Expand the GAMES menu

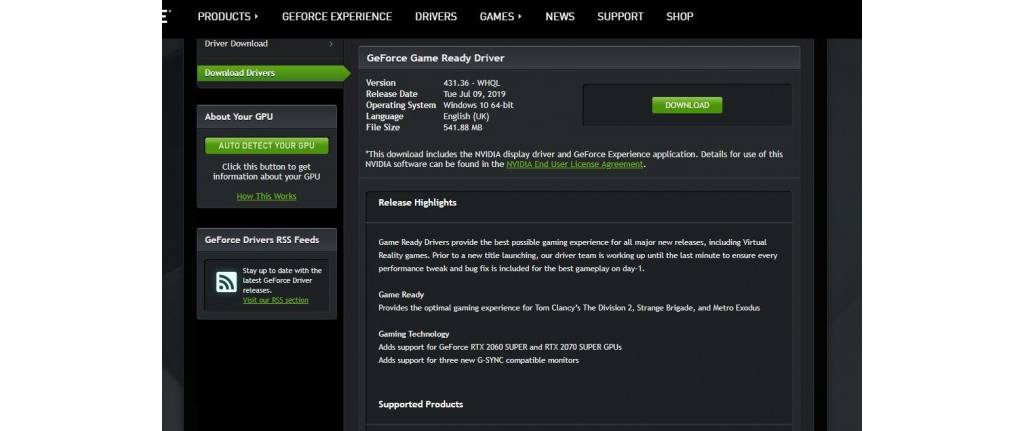(x=501, y=16)
